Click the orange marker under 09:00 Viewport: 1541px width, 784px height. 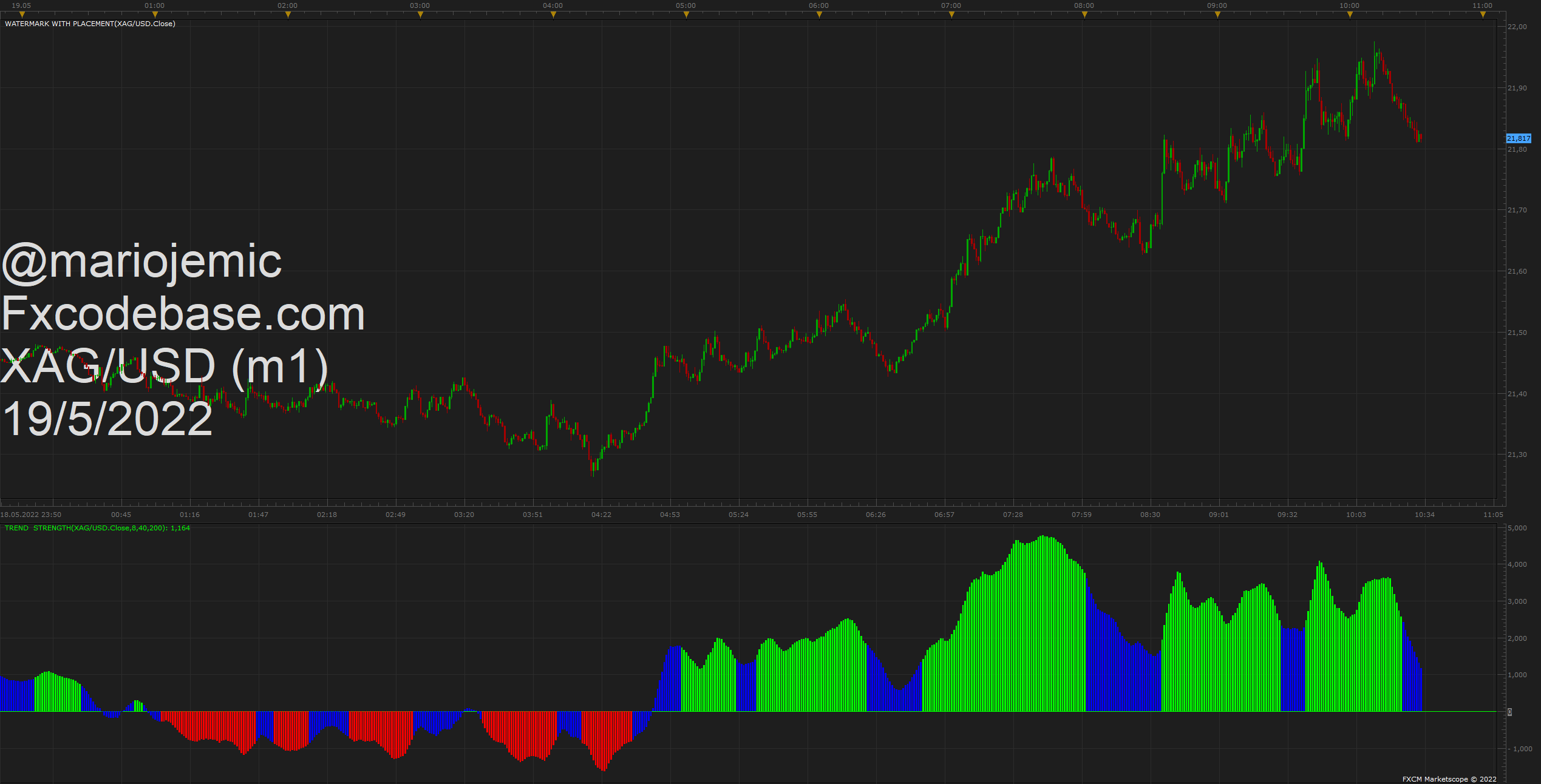(1217, 15)
